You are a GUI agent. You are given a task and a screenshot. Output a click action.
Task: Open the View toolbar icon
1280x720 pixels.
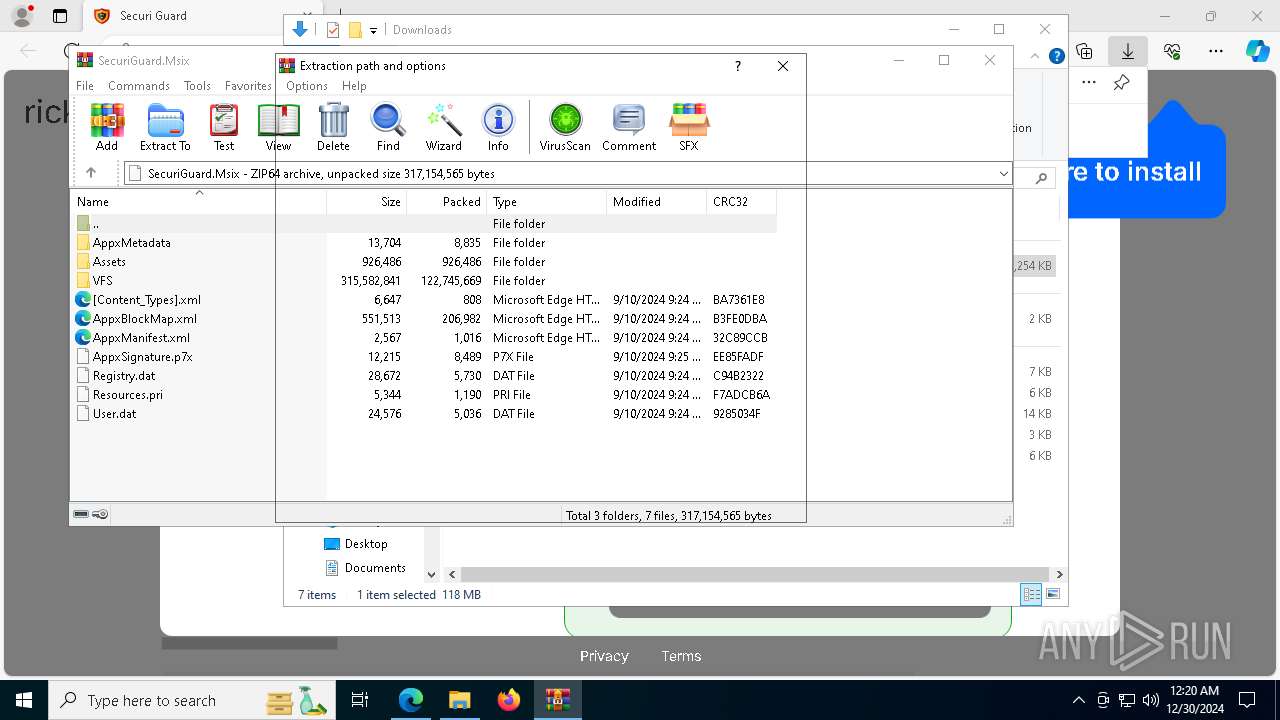click(278, 127)
